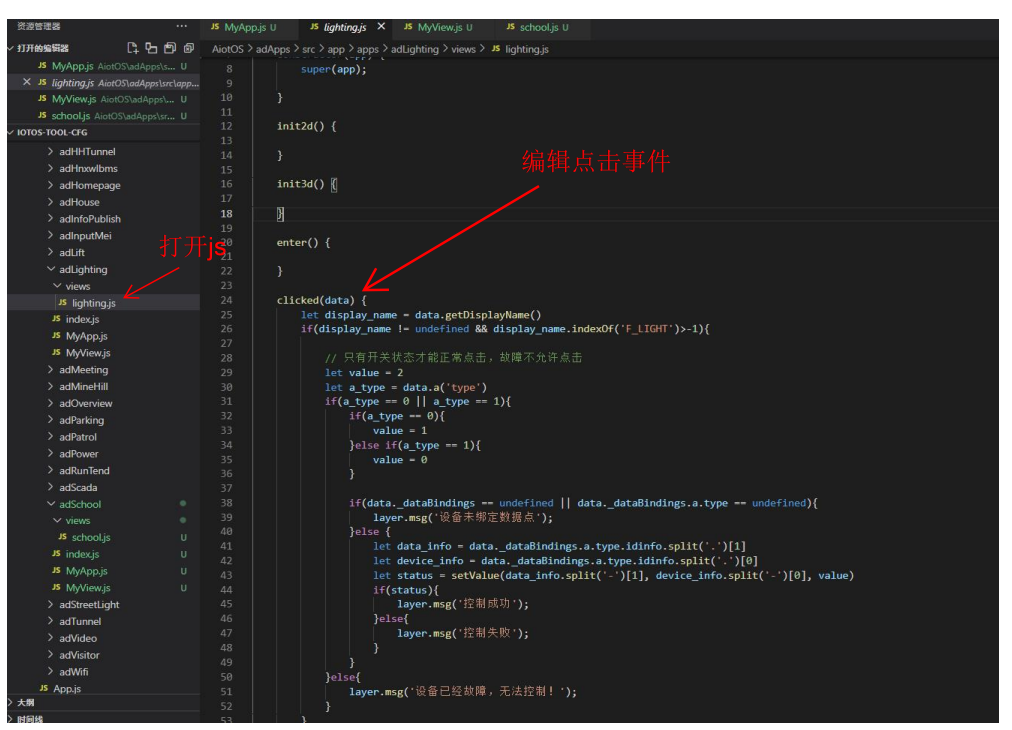Open school.js in the adSchool views folder
Image resolution: width=1012 pixels, height=730 pixels.
(x=90, y=537)
